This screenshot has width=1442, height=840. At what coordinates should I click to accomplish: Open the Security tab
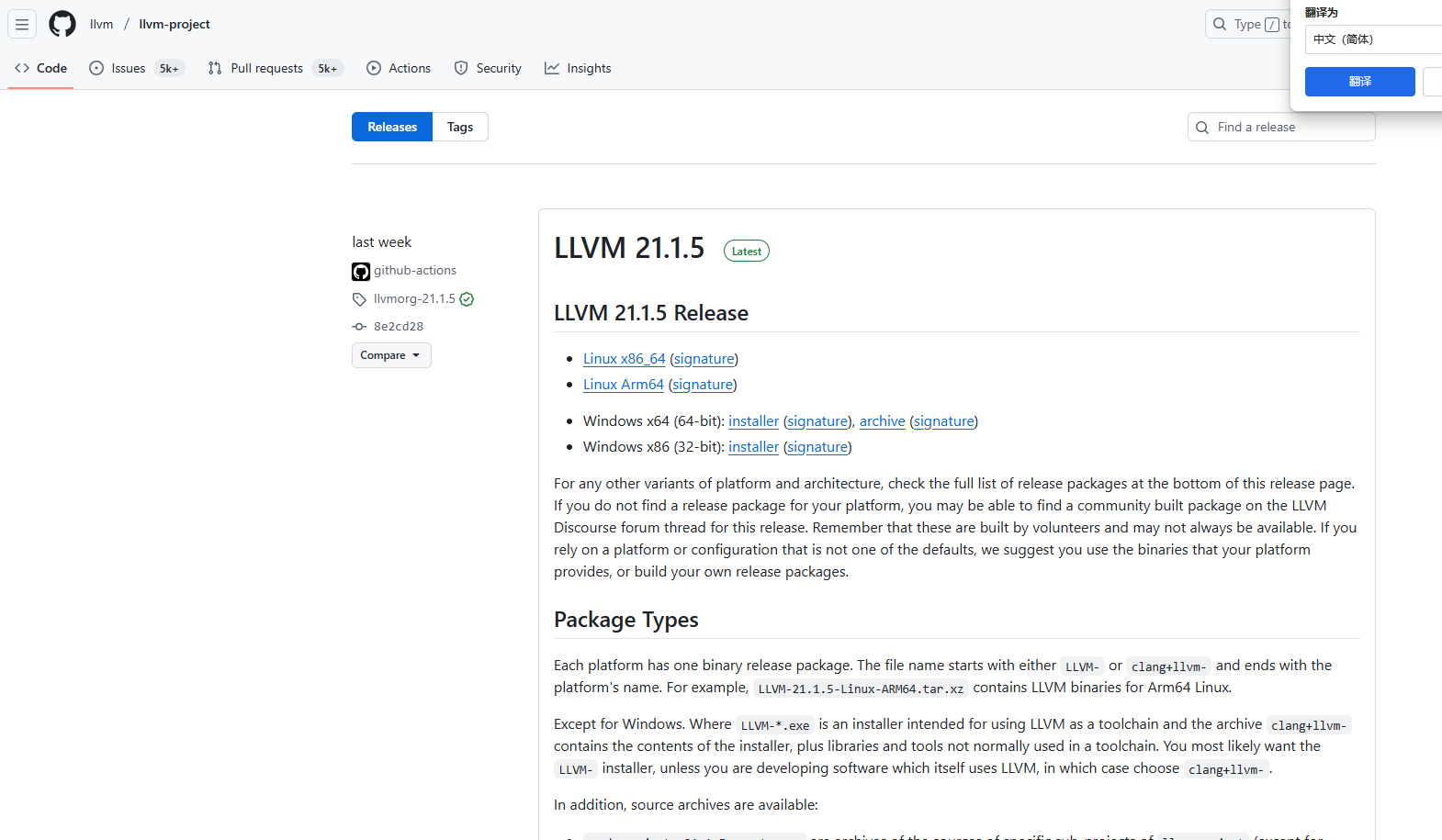(488, 68)
